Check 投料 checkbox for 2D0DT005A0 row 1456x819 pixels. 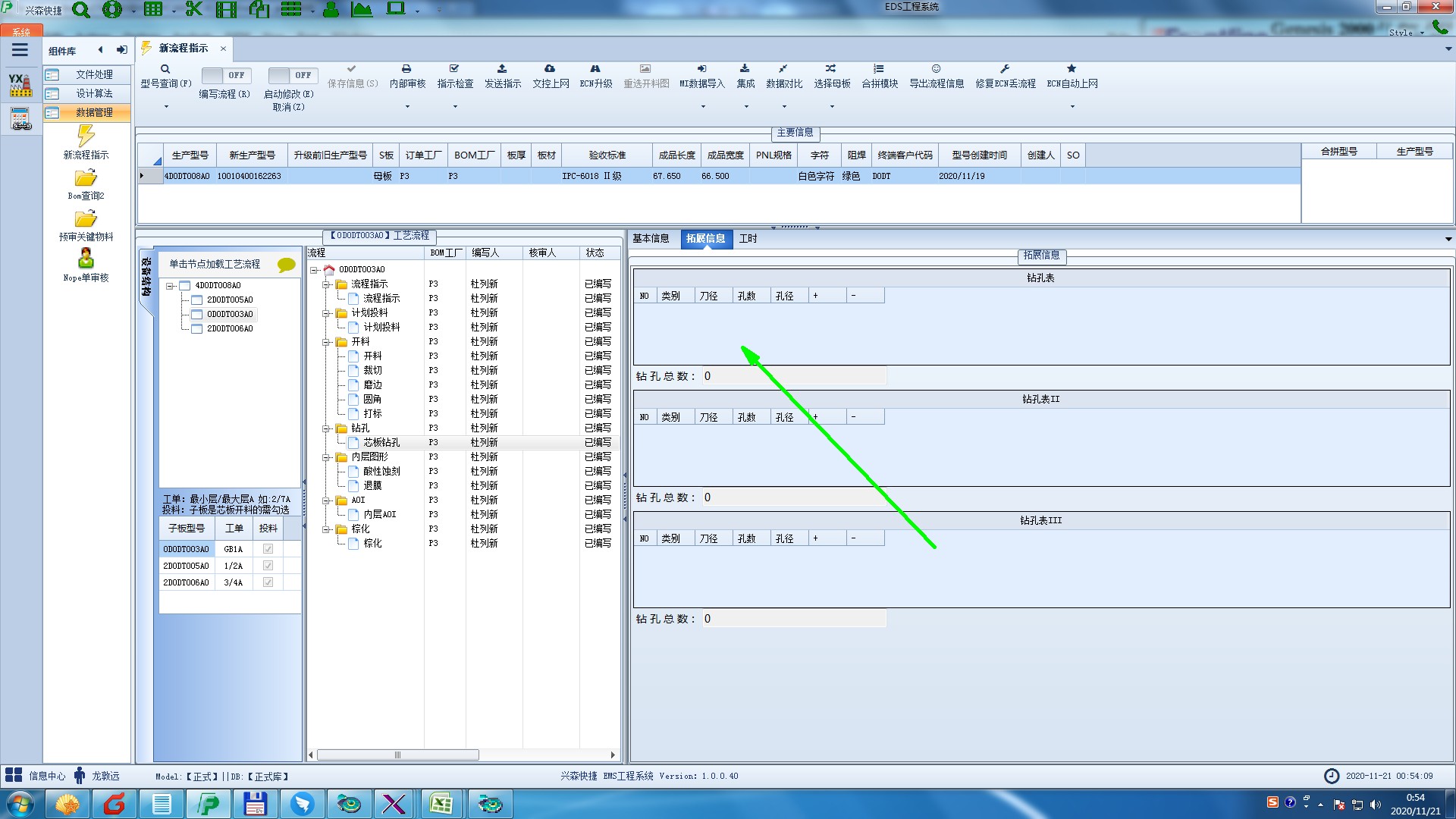tap(268, 566)
